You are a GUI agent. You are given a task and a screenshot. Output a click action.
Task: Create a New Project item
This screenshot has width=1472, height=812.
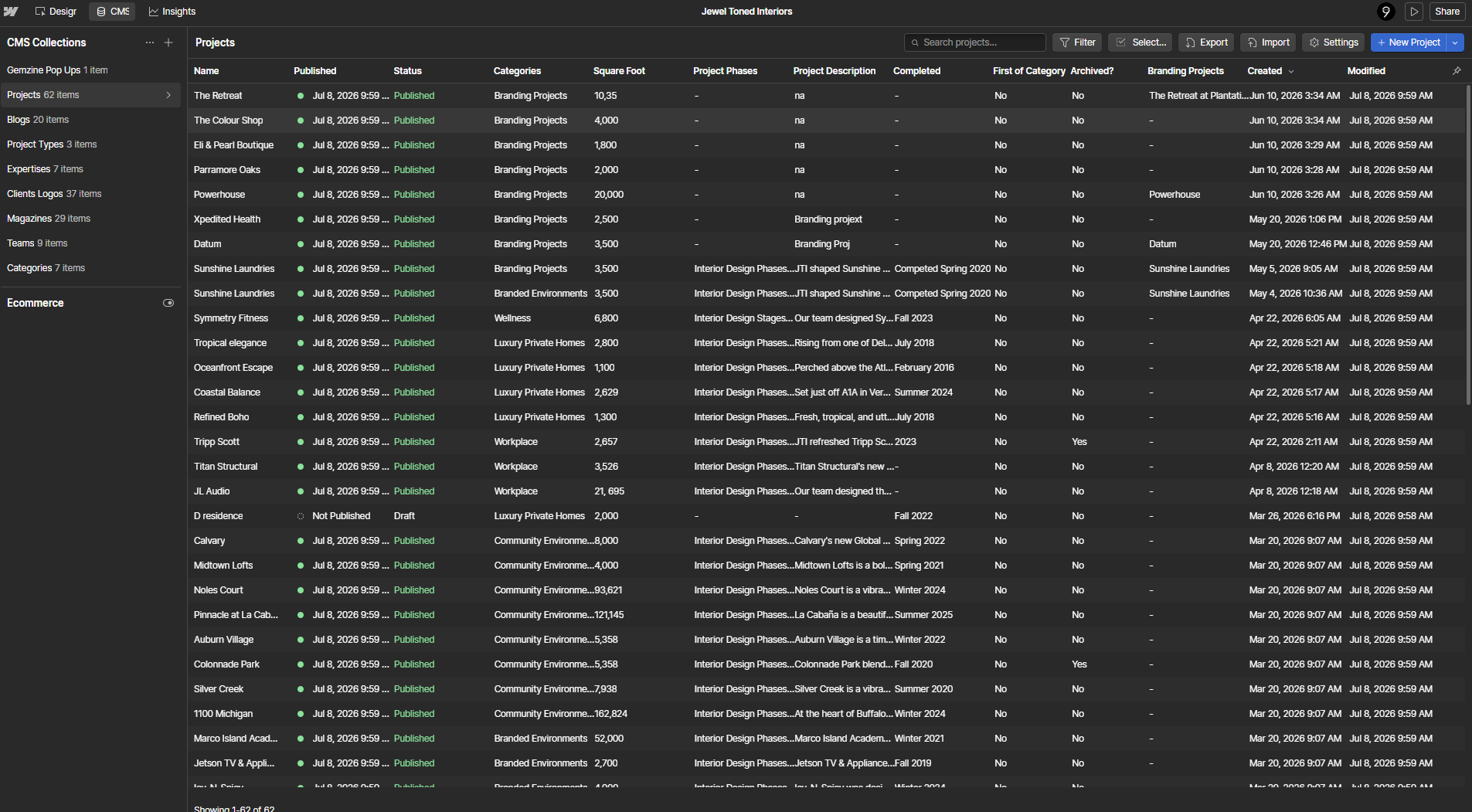(x=1408, y=42)
